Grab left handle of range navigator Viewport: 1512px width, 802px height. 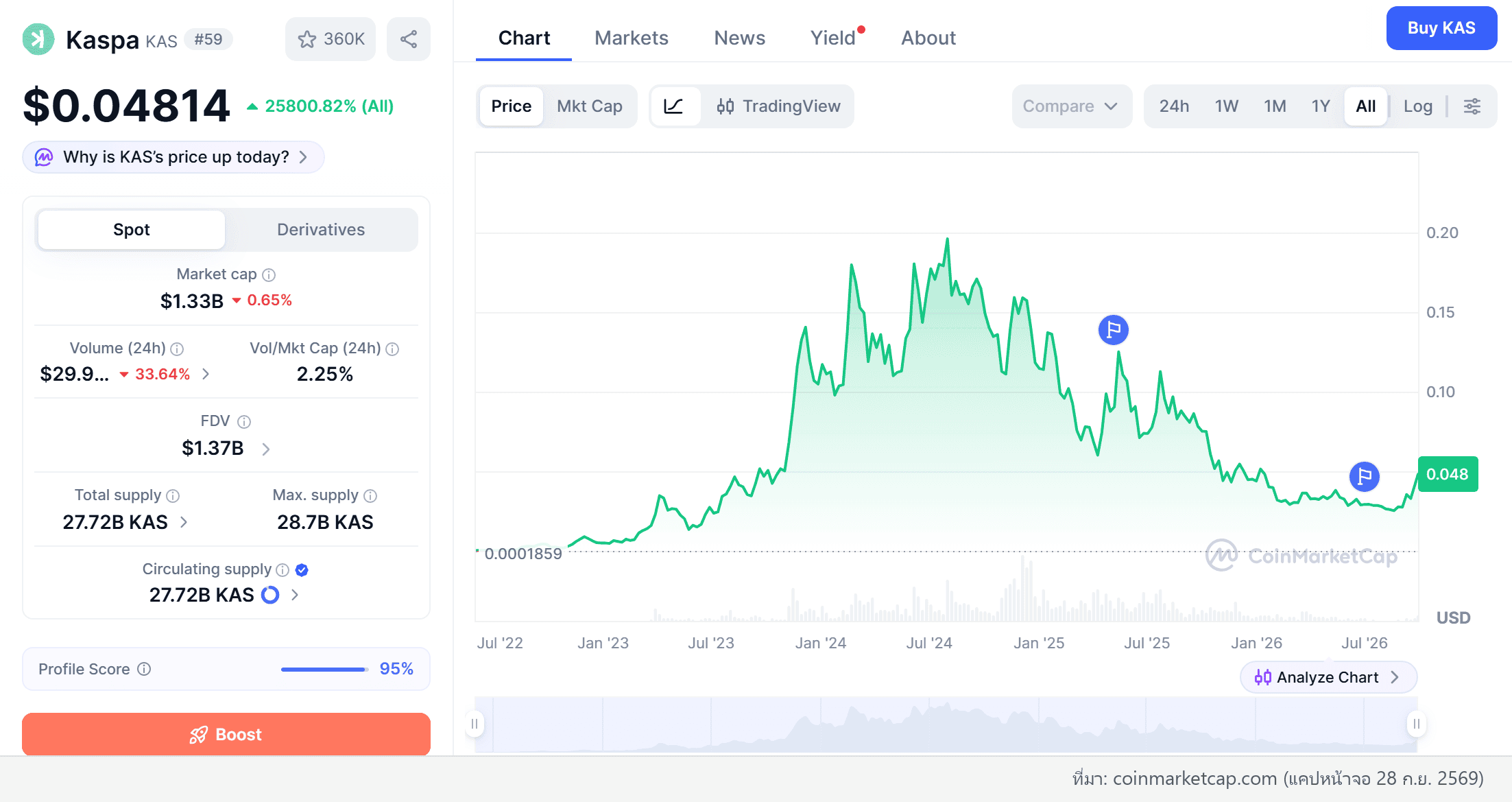pos(475,724)
